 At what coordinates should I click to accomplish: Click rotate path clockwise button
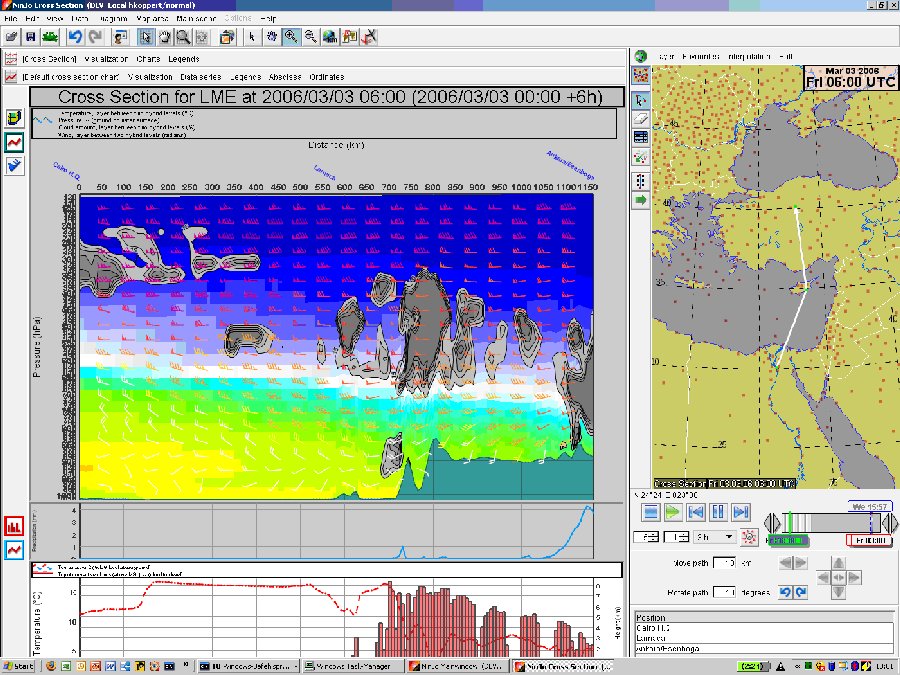pyautogui.click(x=801, y=592)
